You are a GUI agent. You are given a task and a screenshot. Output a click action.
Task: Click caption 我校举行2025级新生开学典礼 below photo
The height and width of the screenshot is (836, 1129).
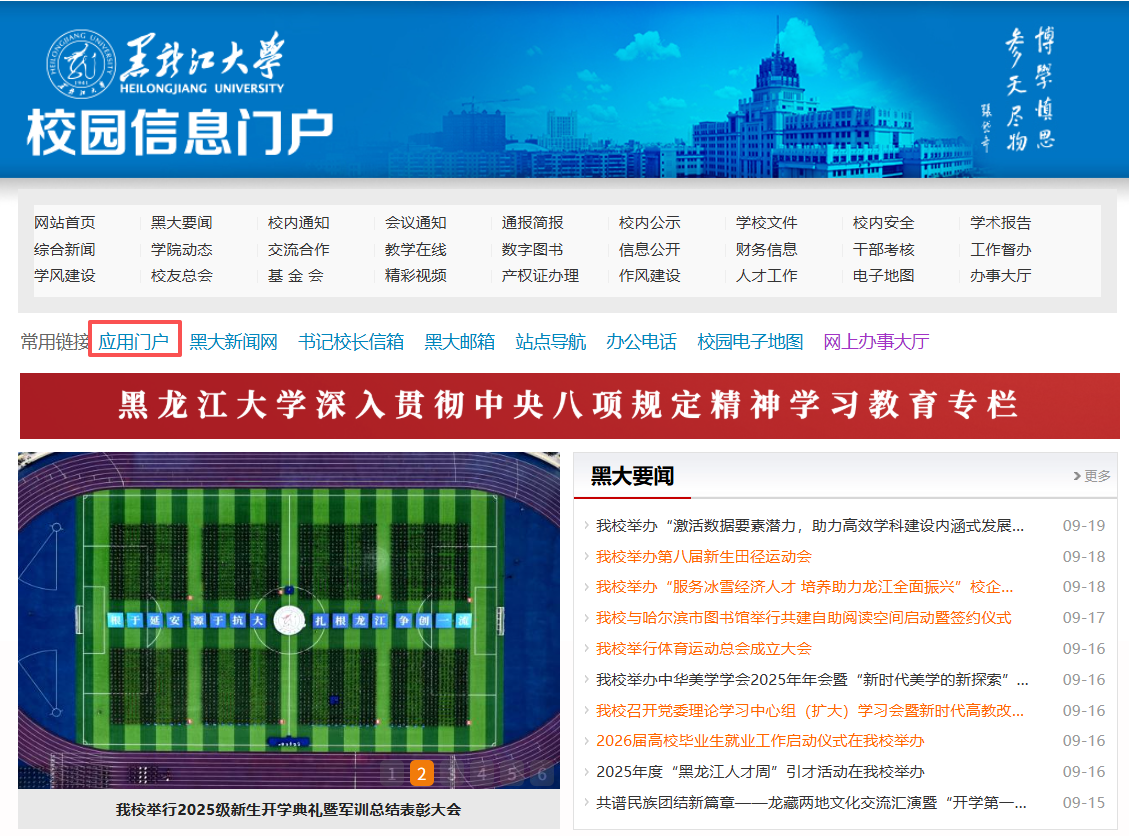coord(289,809)
